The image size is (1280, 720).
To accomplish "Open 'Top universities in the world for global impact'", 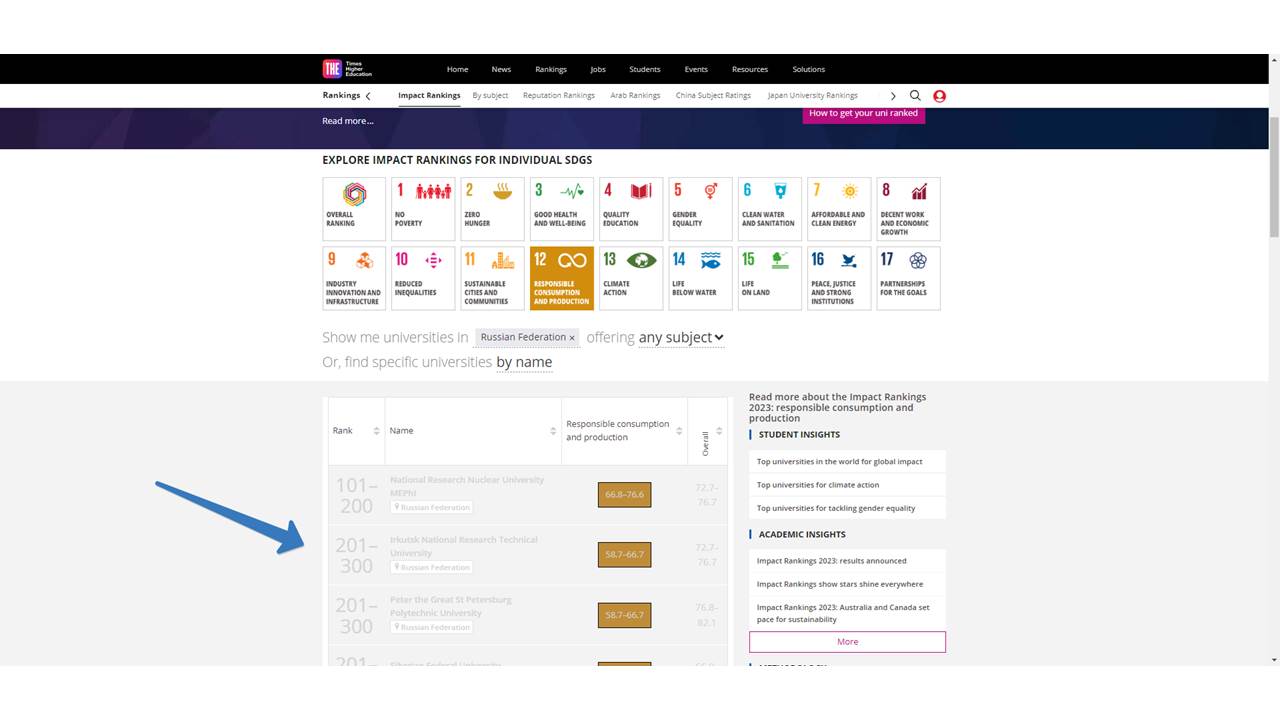I will [840, 462].
